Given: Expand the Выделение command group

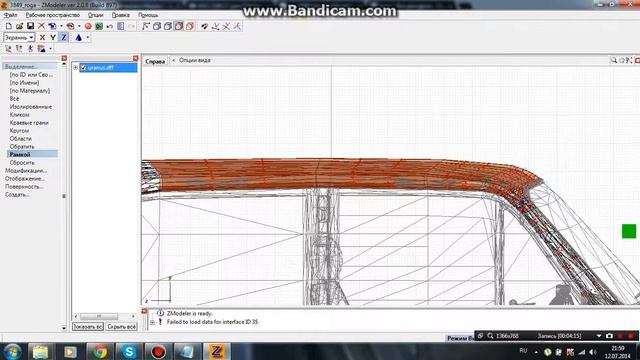Looking at the screenshot, I should click(x=21, y=67).
